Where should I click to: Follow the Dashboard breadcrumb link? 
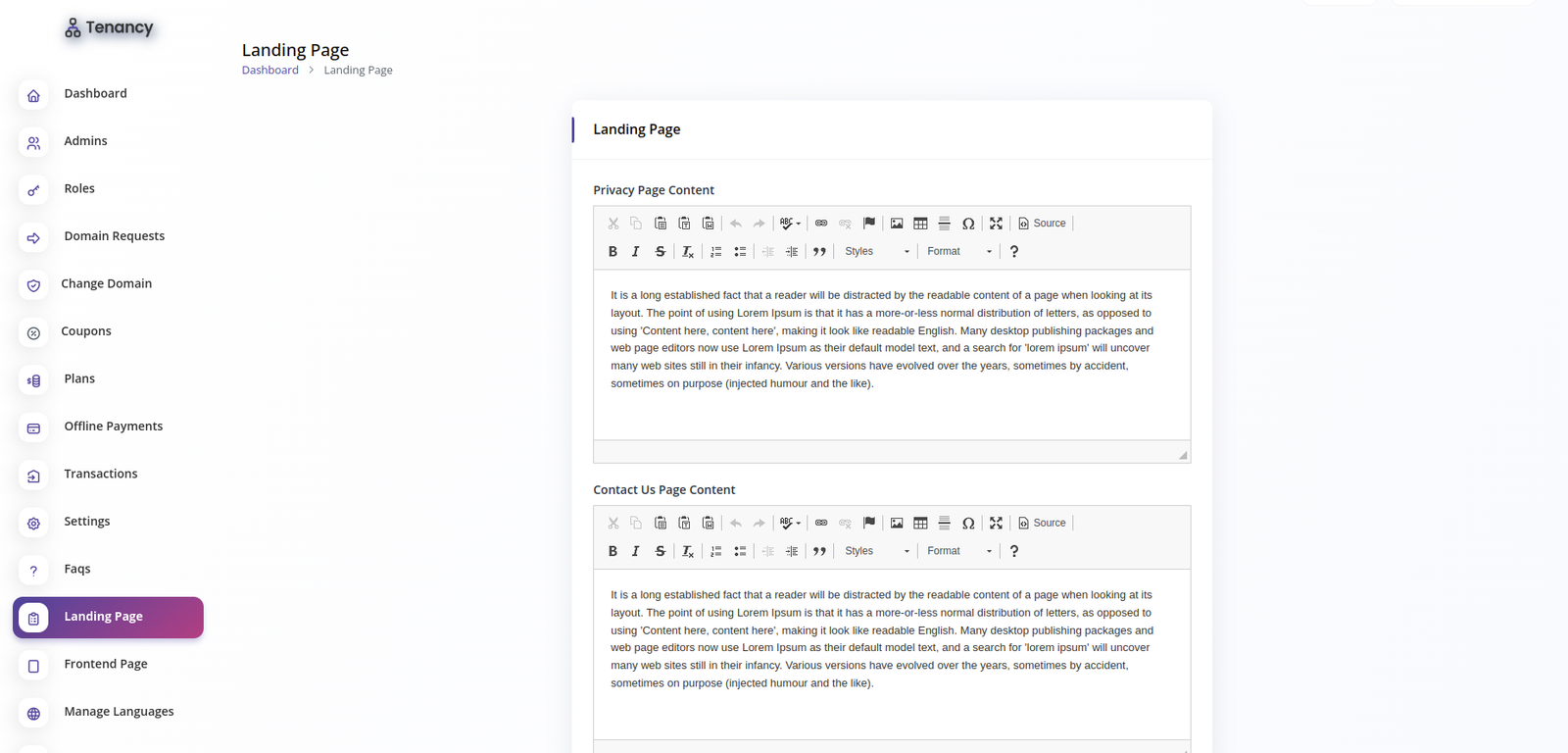[269, 70]
